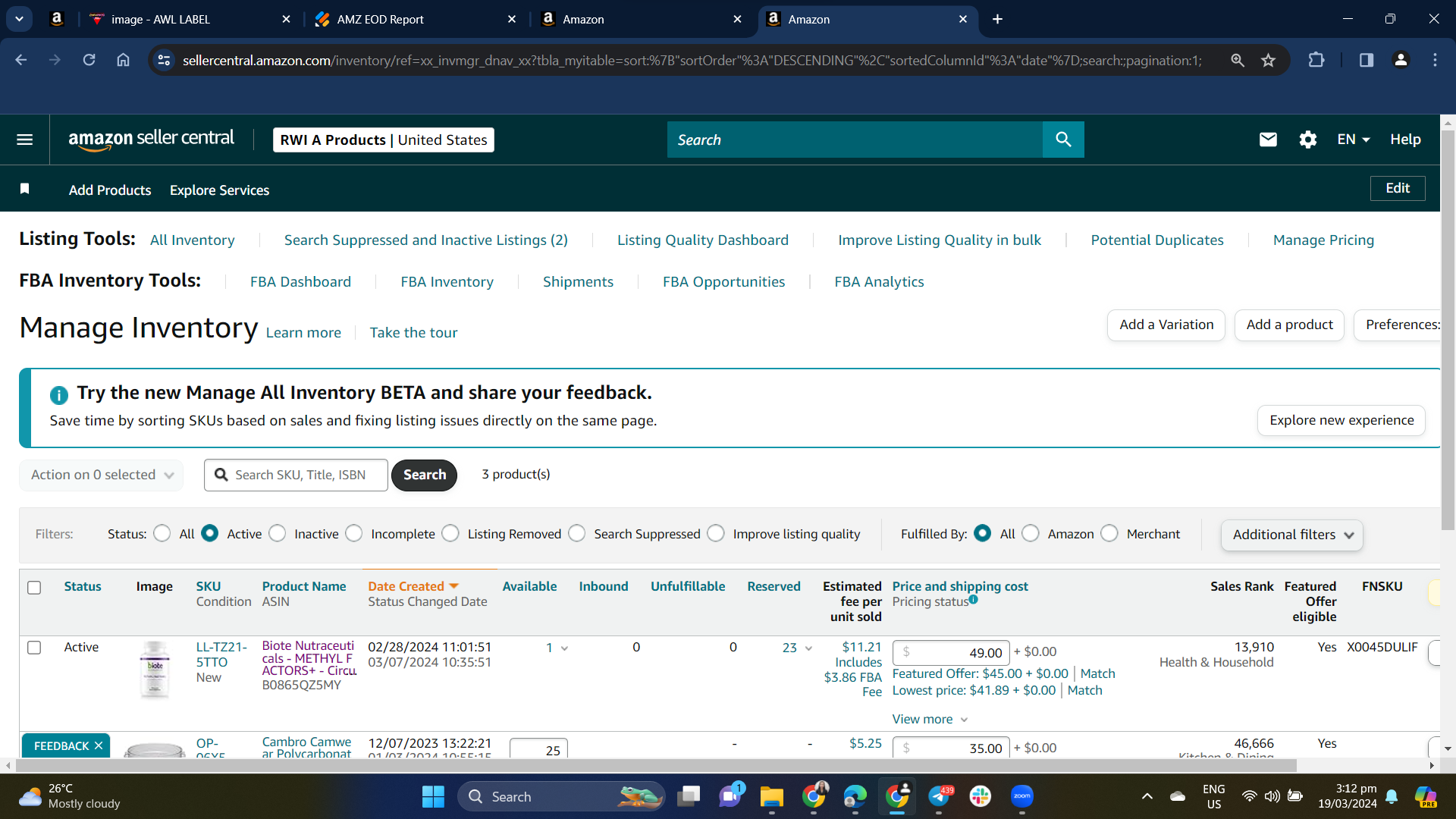Click the bookmark icon beside Add Products

[x=25, y=189]
